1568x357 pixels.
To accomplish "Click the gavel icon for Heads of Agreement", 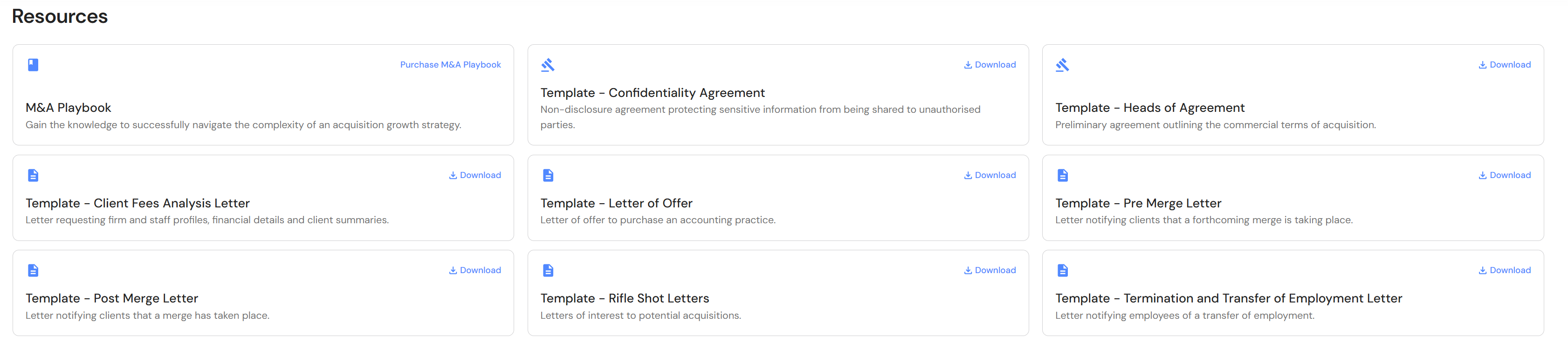I will click(x=1062, y=64).
